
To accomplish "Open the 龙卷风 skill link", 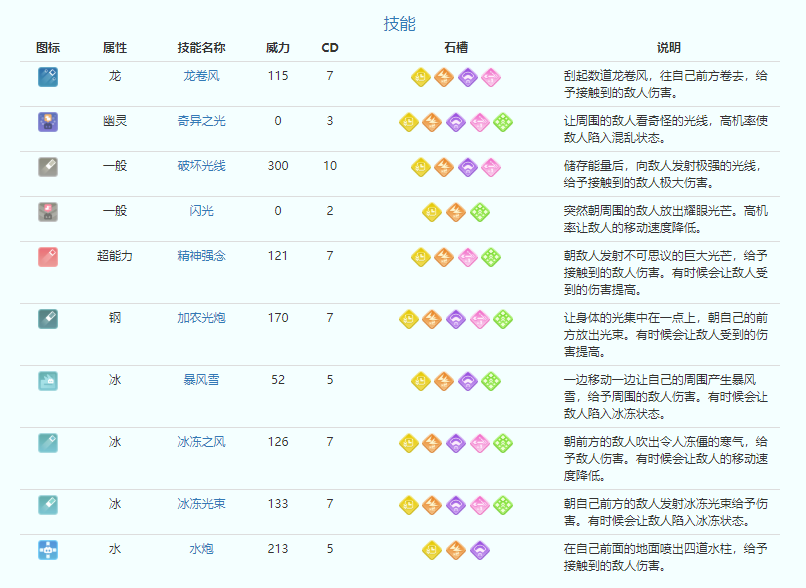I will 201,77.
